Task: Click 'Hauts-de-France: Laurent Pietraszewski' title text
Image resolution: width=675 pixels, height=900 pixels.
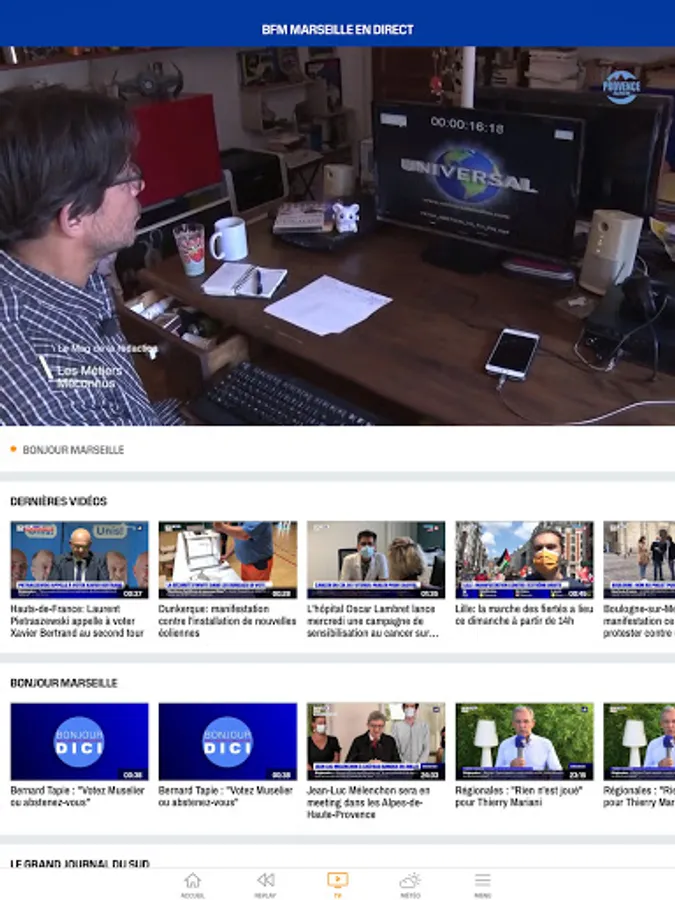Action: click(x=77, y=621)
